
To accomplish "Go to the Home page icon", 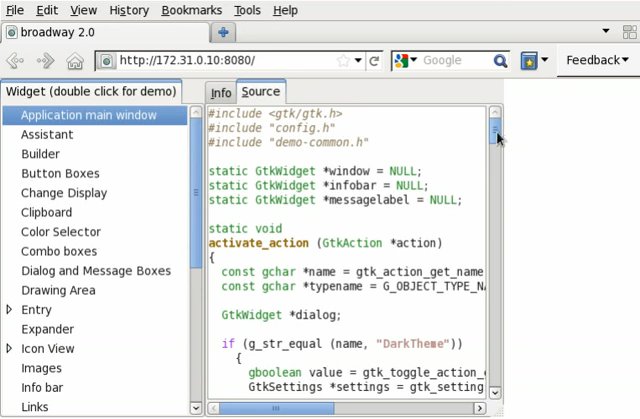I will [74, 61].
